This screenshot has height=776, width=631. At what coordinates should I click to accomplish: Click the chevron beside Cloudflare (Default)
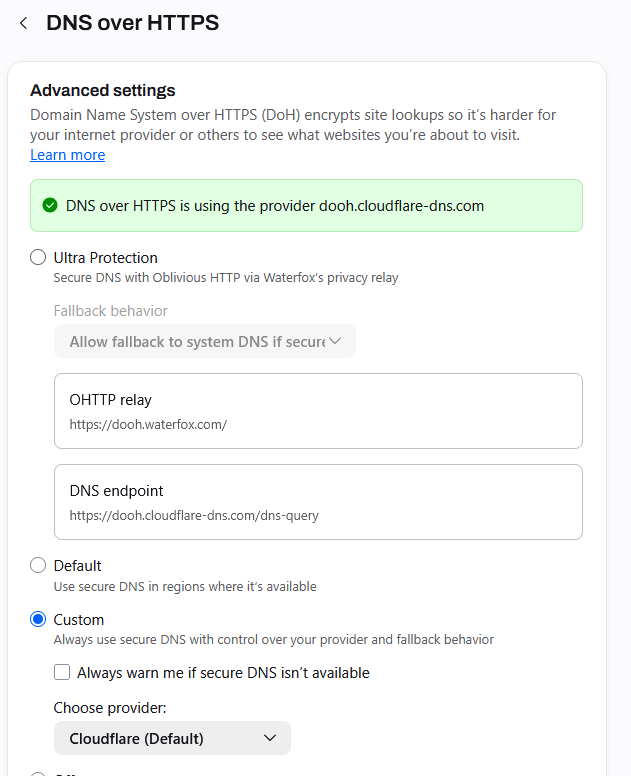click(270, 738)
